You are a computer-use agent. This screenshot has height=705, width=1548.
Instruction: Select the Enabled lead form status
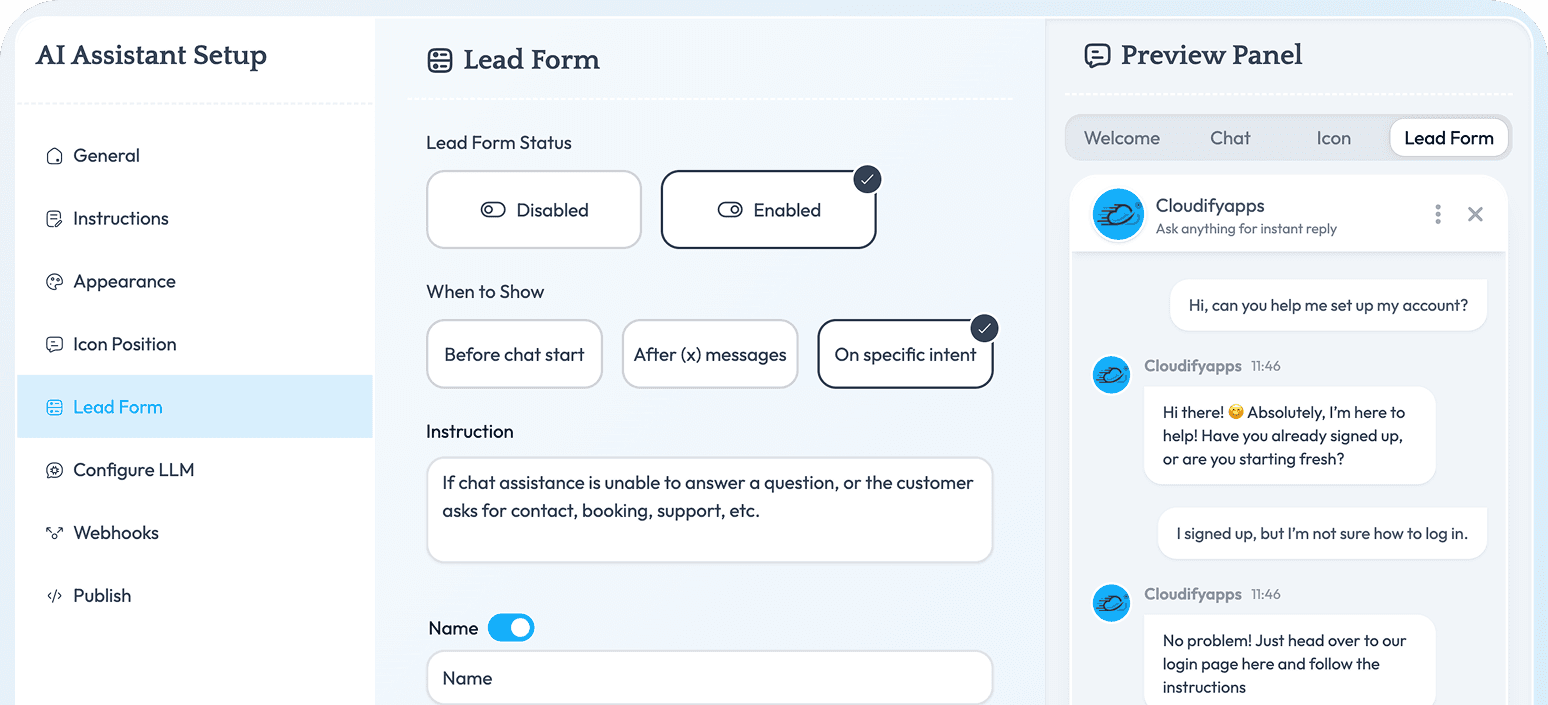pos(769,210)
